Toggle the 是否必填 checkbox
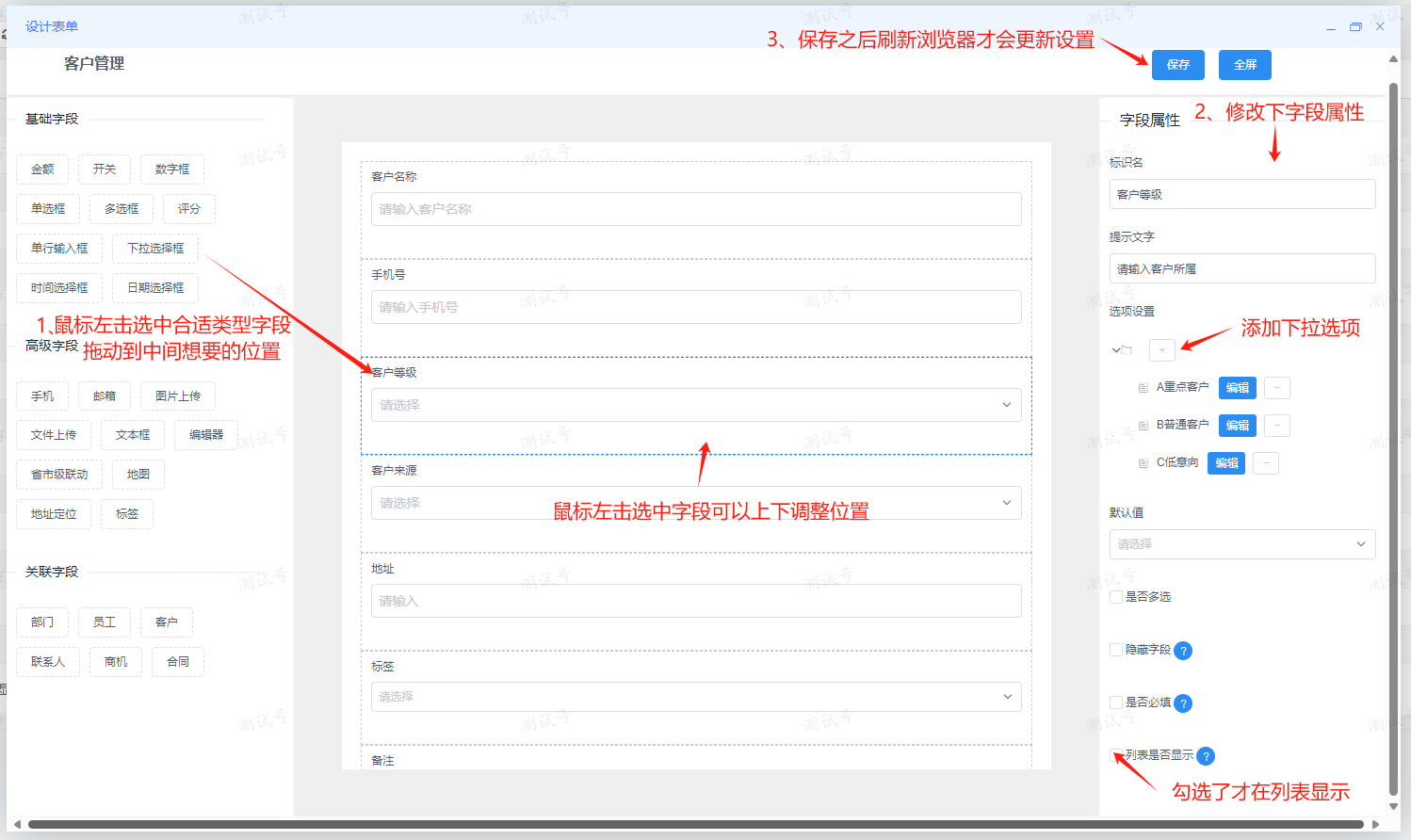 pyautogui.click(x=1116, y=703)
